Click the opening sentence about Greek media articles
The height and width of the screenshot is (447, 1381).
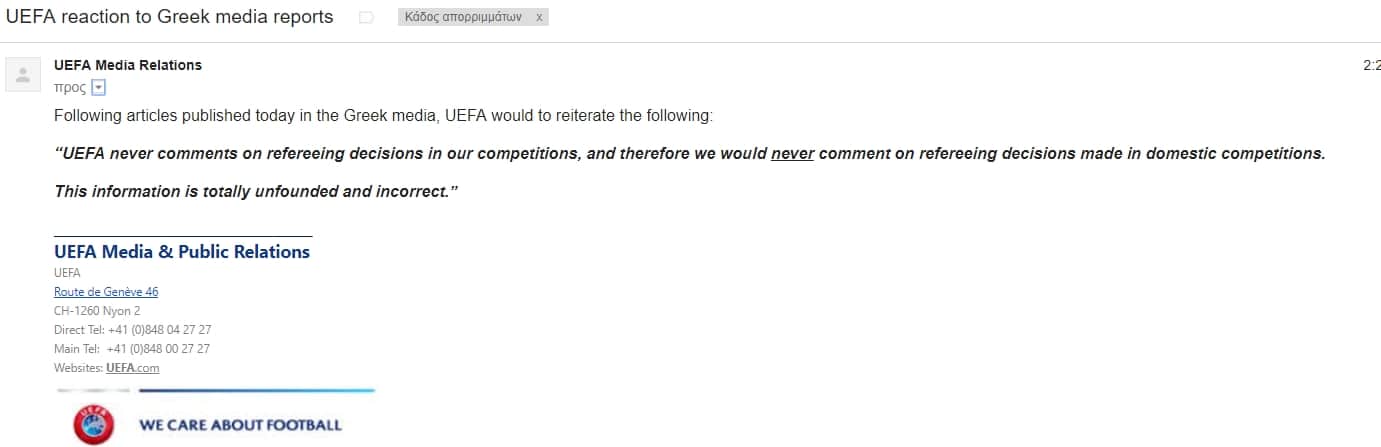tap(384, 116)
